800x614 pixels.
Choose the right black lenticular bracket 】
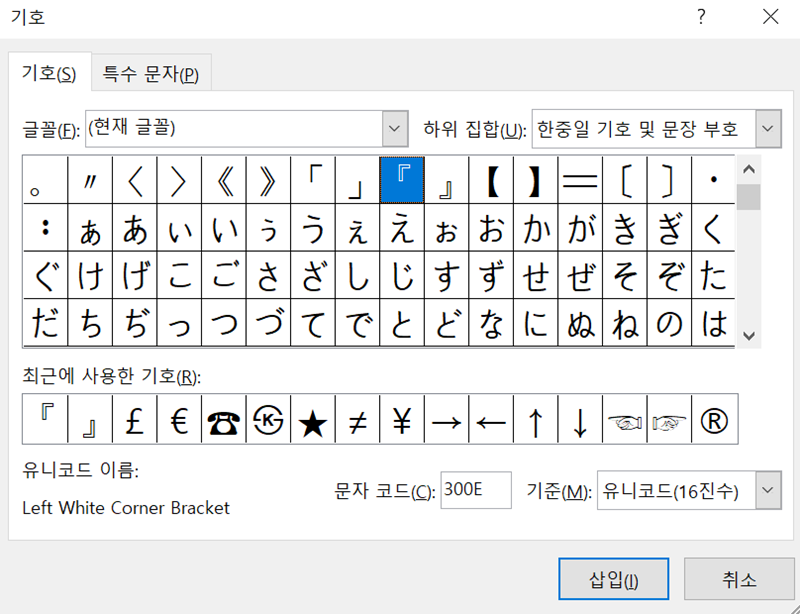click(x=535, y=180)
